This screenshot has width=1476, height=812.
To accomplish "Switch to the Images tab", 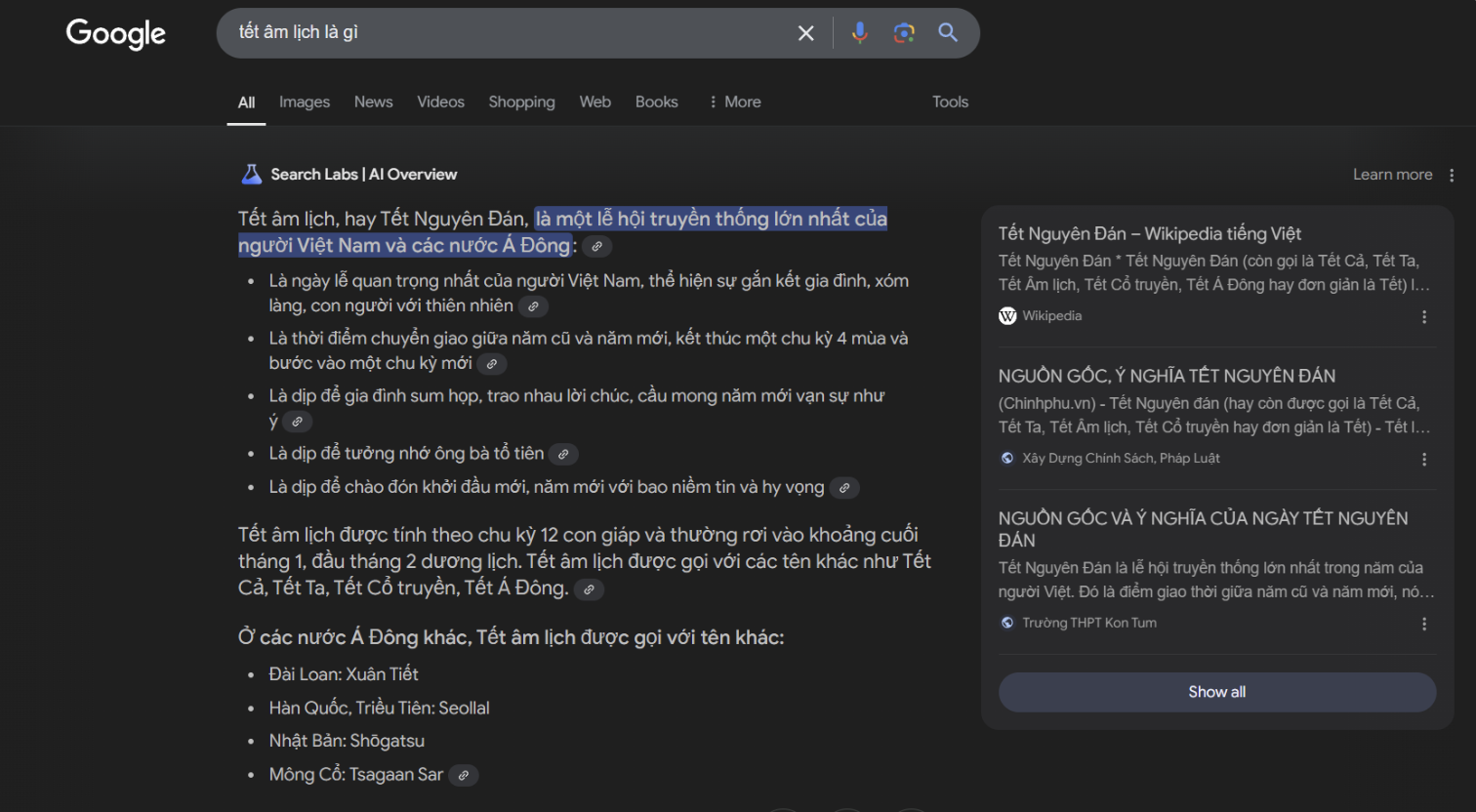I will [305, 101].
